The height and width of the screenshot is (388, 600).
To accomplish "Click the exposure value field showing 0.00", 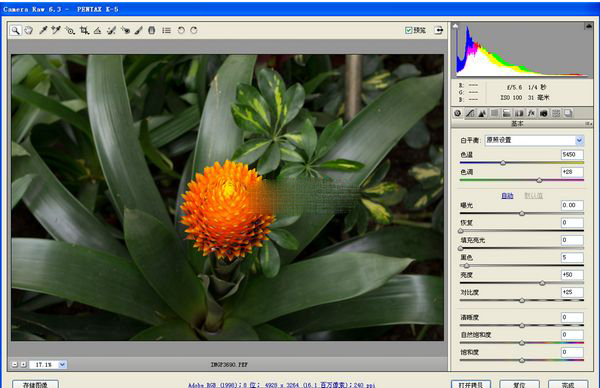I will 572,205.
